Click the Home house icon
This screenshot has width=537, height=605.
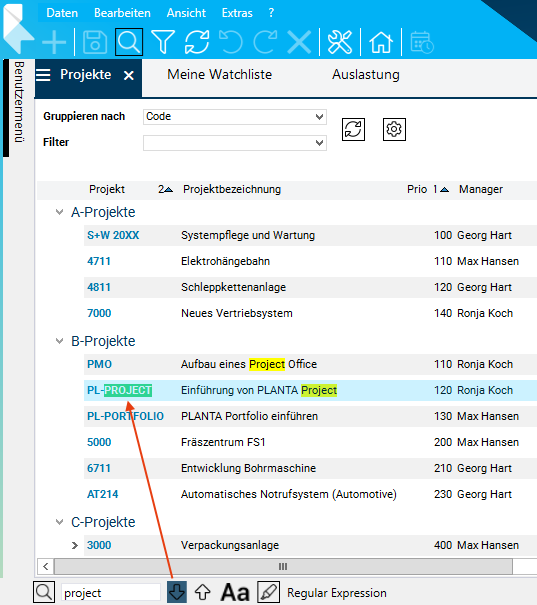(x=381, y=42)
